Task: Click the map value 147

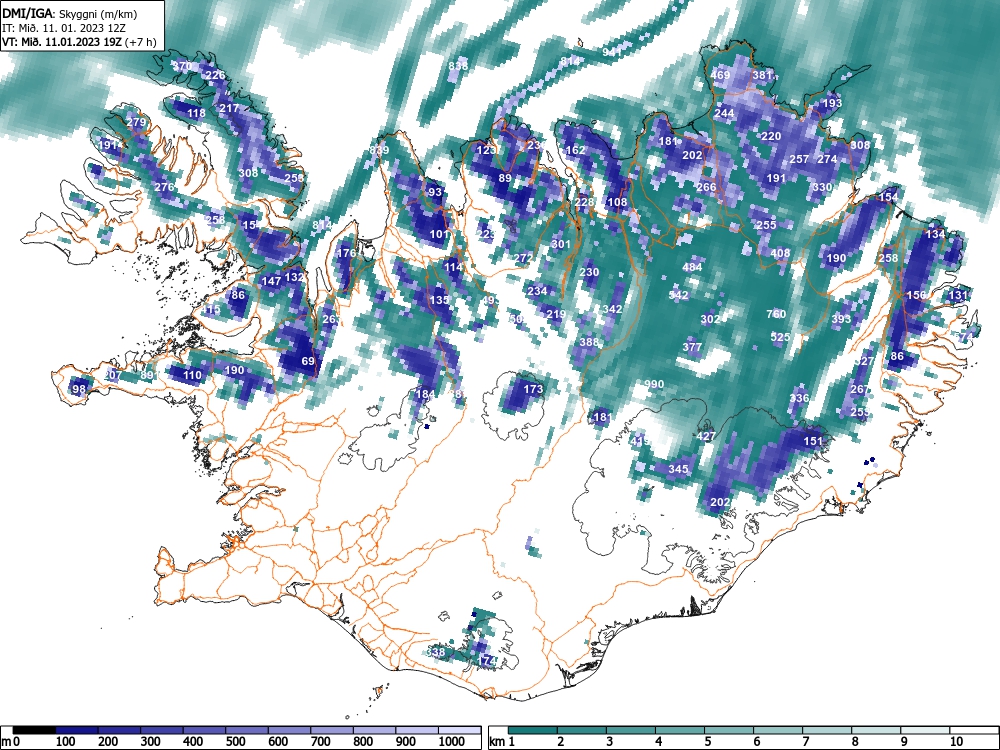Action: (271, 281)
